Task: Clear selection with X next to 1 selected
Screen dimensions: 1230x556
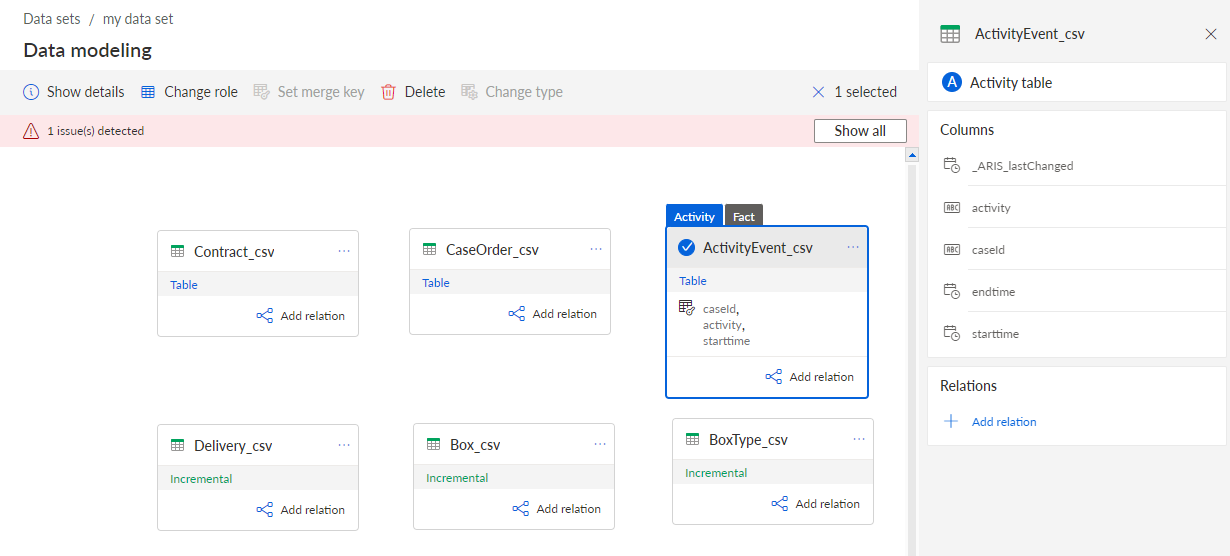Action: pyautogui.click(x=819, y=92)
